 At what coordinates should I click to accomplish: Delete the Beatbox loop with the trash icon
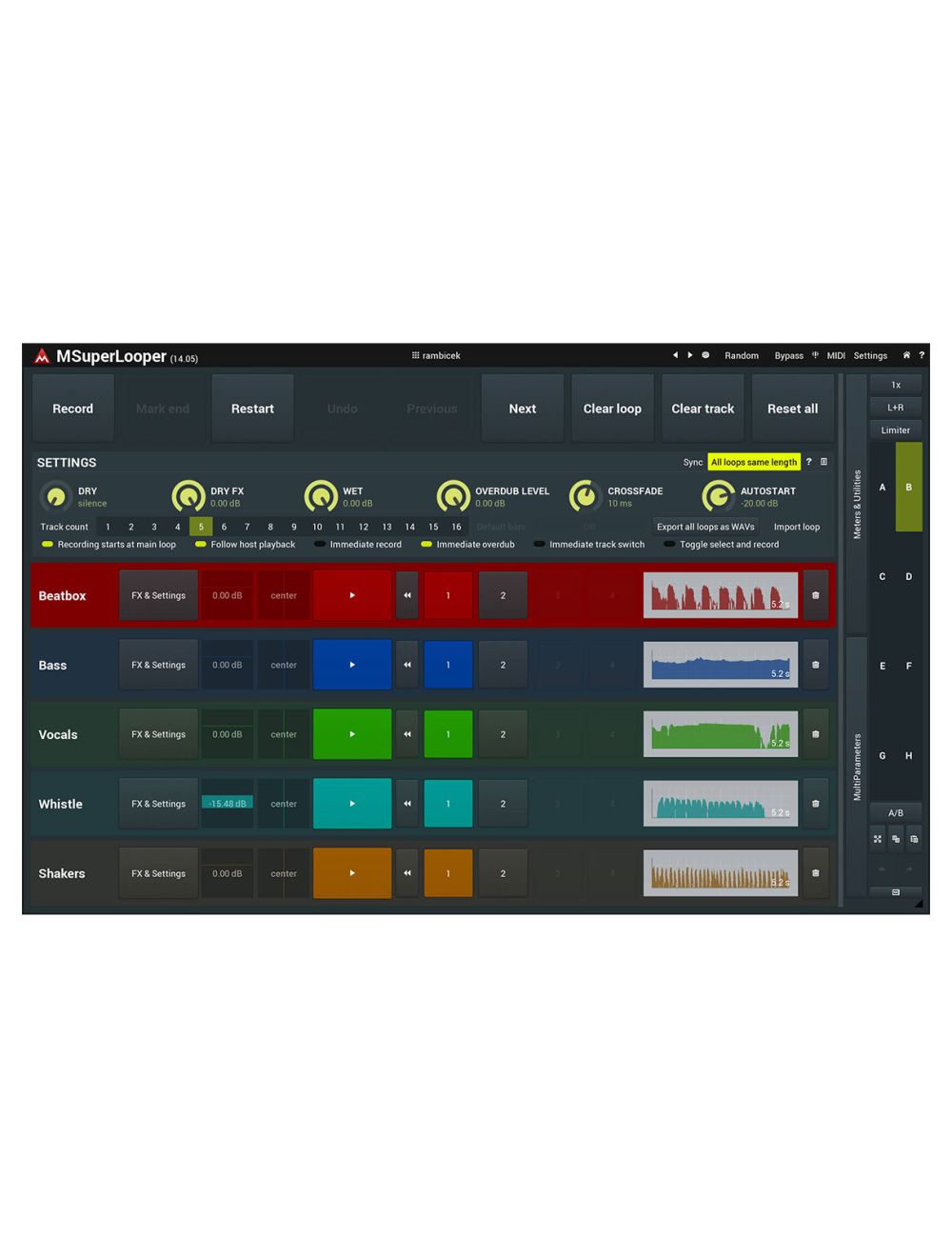click(x=815, y=595)
